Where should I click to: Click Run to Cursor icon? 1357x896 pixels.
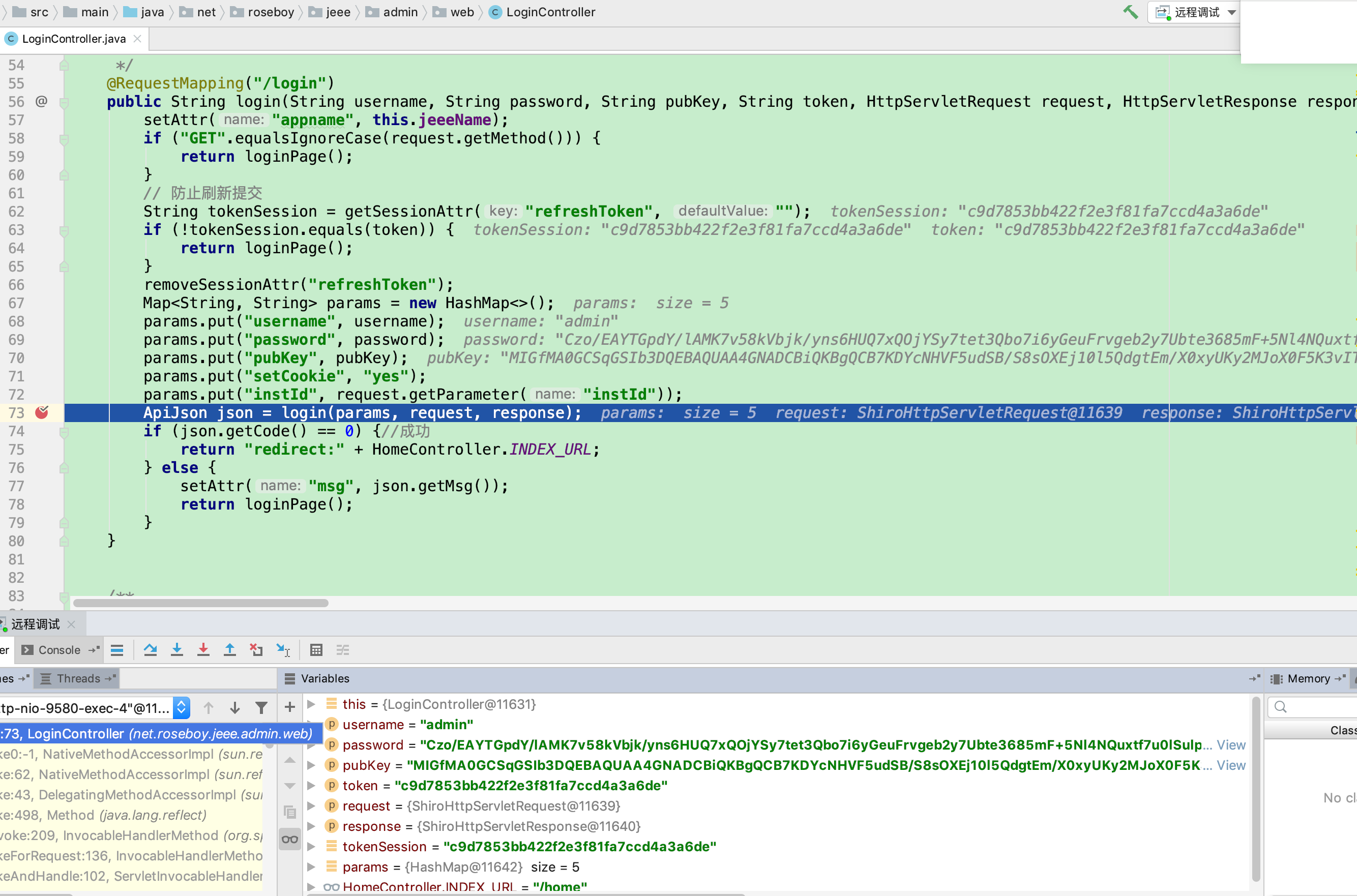coord(283,650)
